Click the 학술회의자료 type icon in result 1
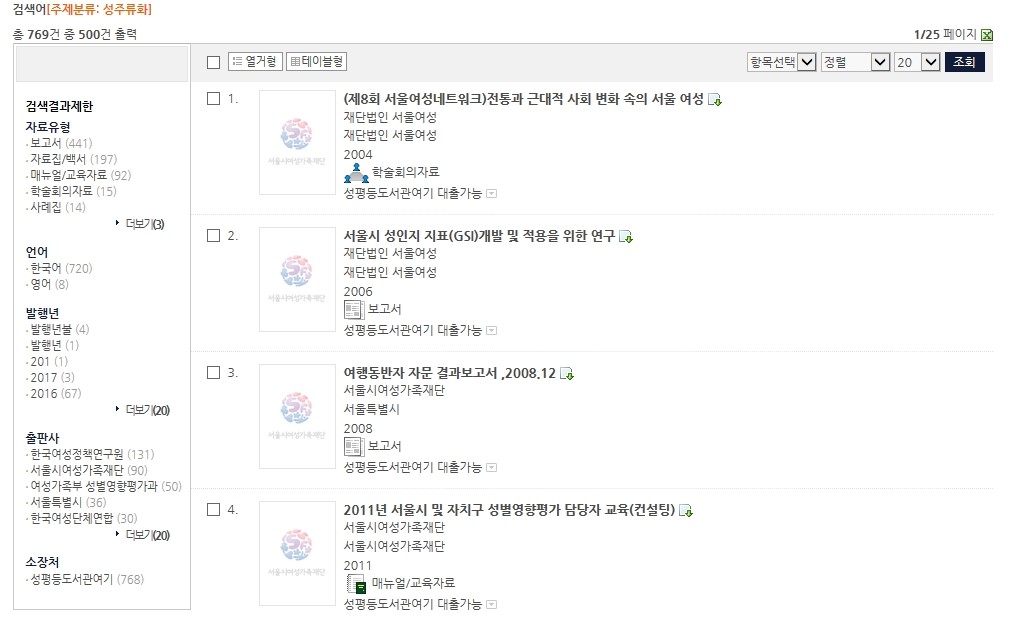 pos(356,173)
